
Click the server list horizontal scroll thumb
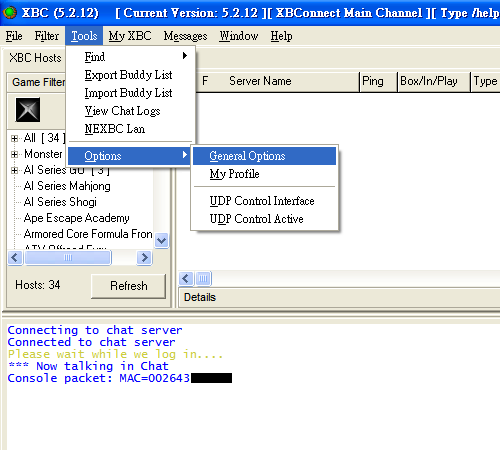coord(203,279)
